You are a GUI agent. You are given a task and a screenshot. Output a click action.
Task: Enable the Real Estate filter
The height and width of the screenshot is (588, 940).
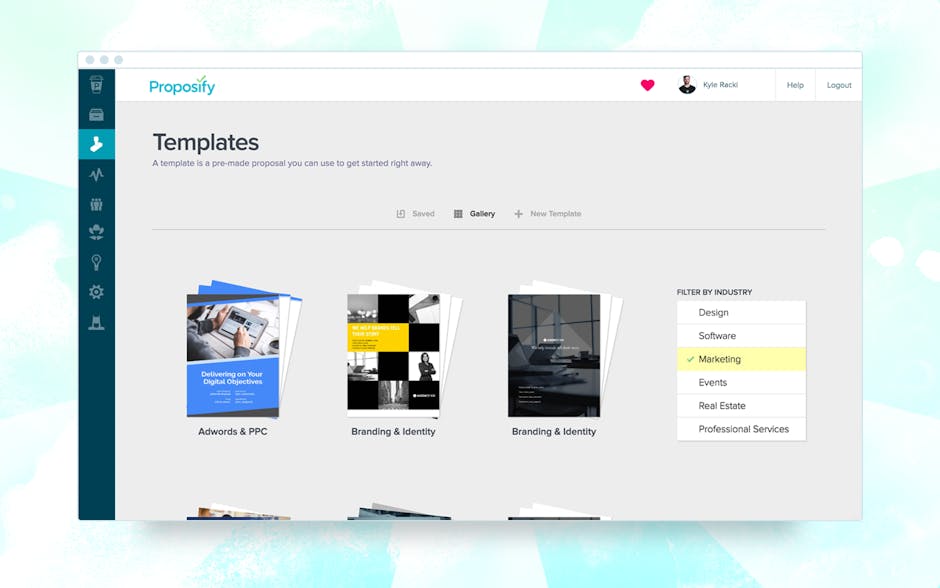[x=740, y=406]
